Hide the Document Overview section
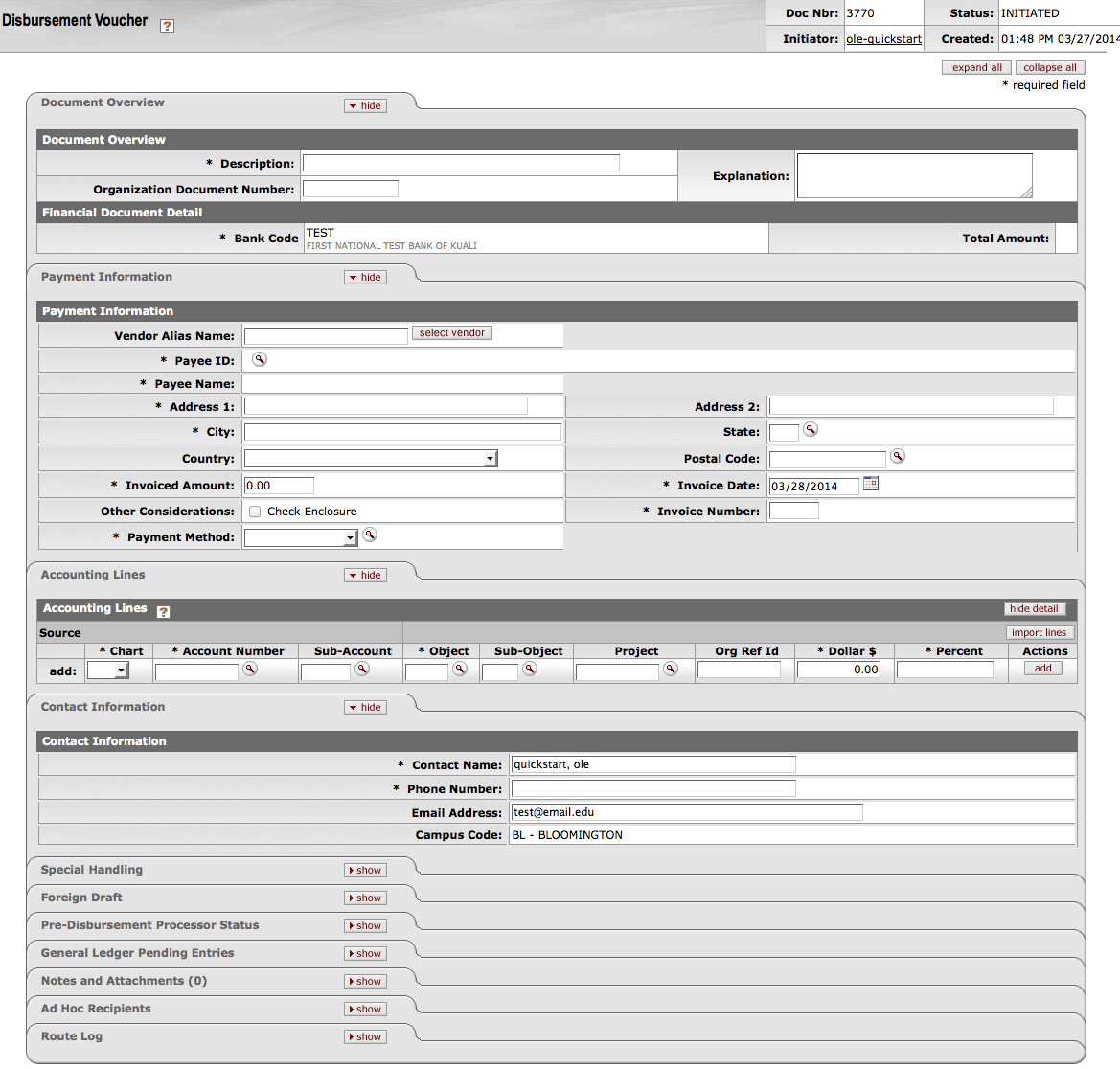The height and width of the screenshot is (1069, 1120). click(x=366, y=105)
